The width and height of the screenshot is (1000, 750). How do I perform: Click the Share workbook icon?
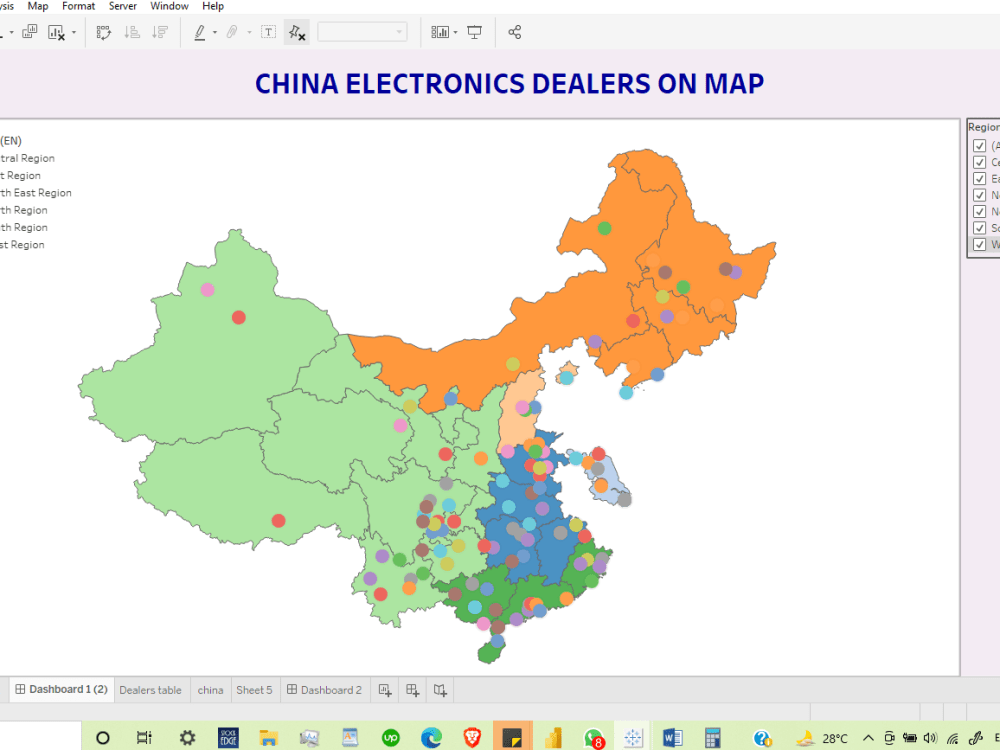(515, 32)
